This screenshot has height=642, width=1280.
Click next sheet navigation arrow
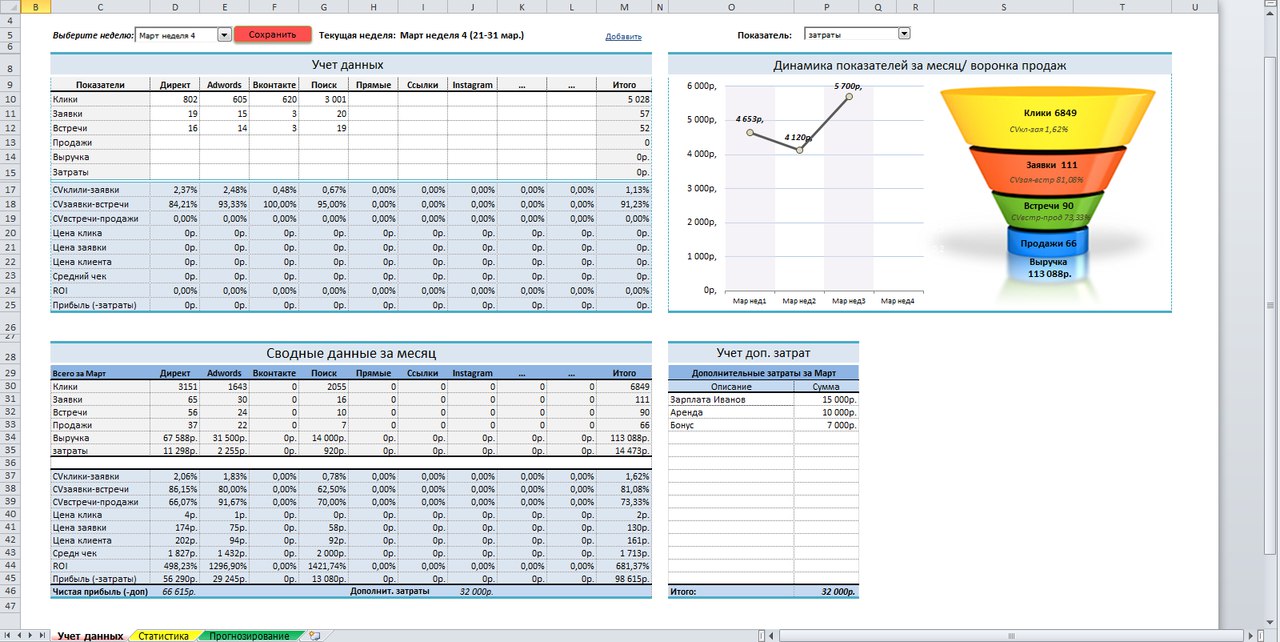point(31,636)
